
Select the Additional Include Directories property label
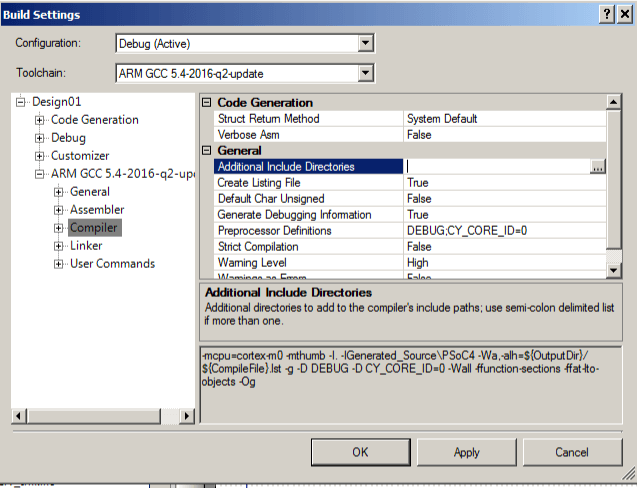(x=308, y=167)
